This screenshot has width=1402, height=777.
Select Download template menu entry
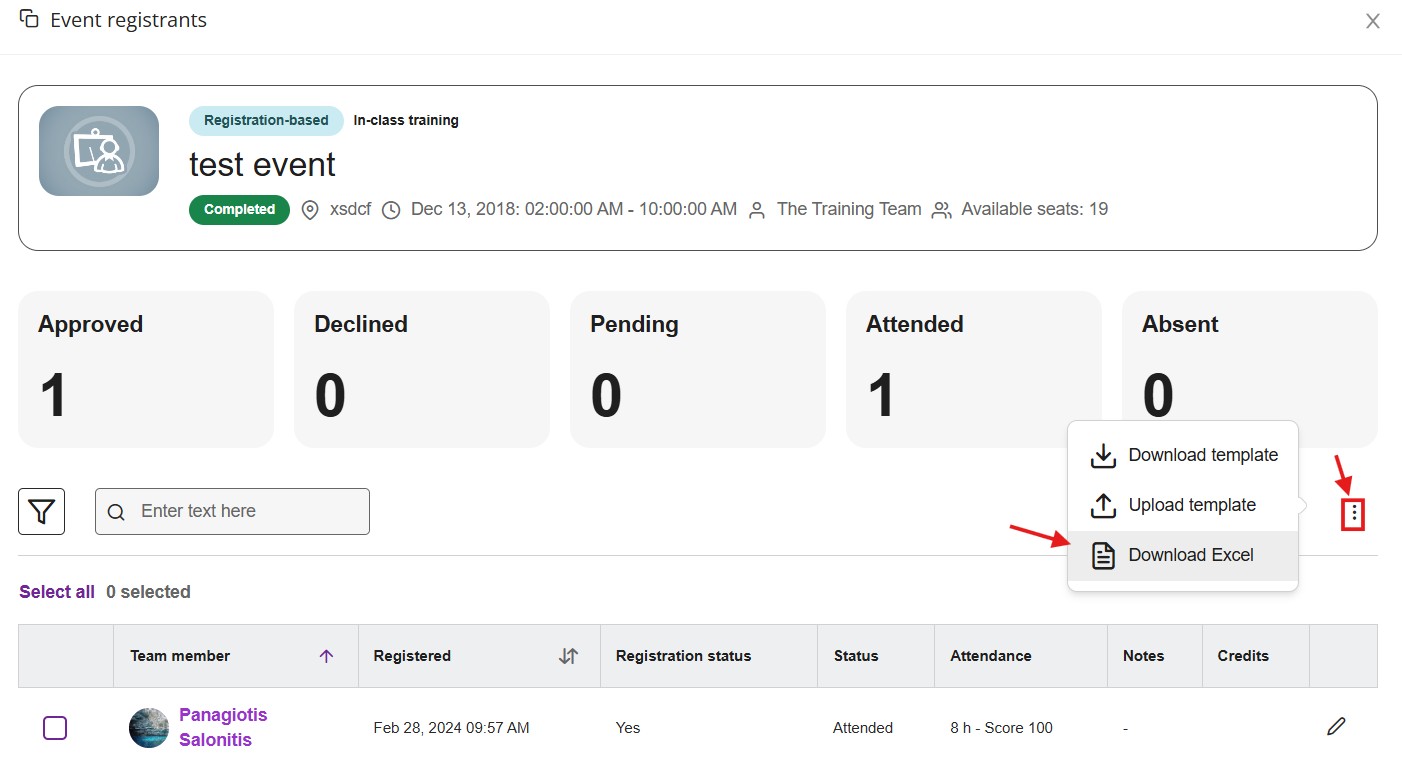pyautogui.click(x=1183, y=456)
